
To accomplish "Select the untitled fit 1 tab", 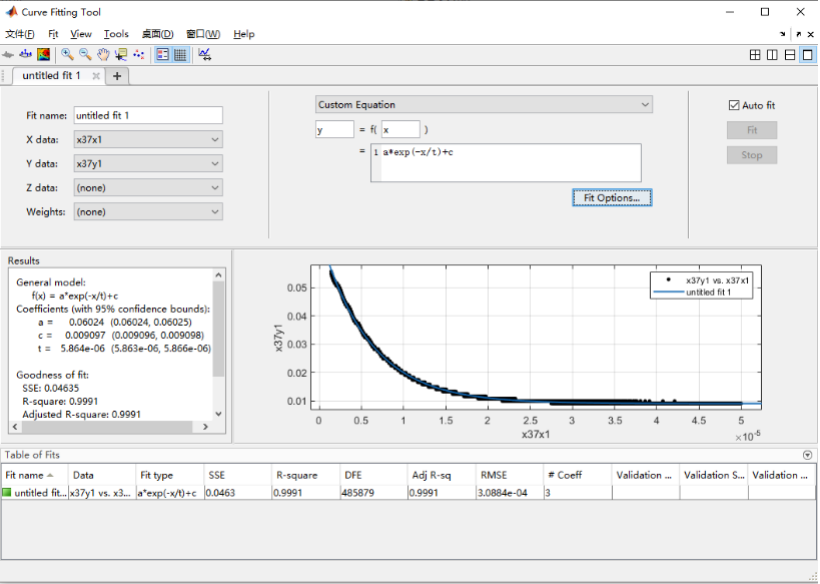I will click(x=52, y=76).
